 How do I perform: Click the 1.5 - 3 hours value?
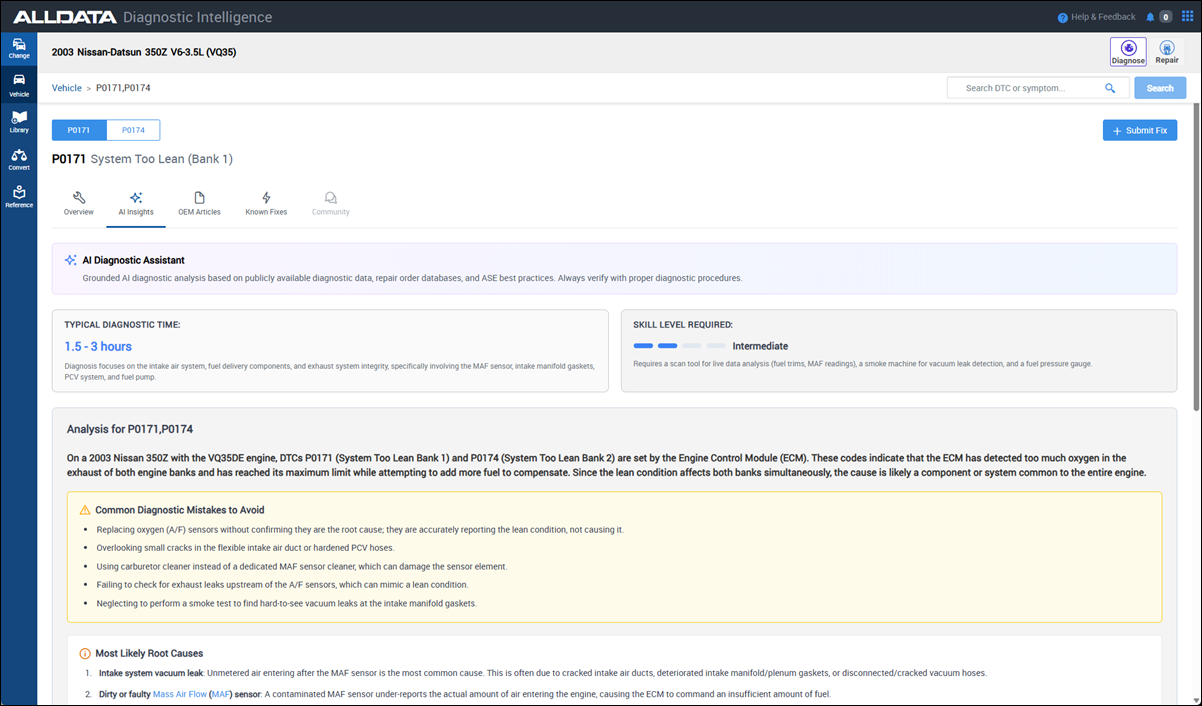tap(98, 347)
